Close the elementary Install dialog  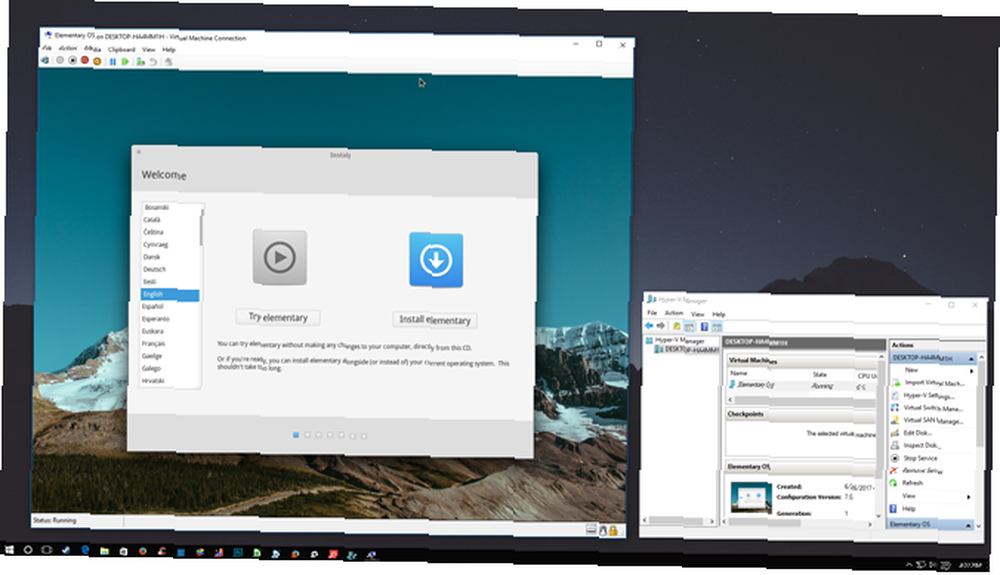coord(139,152)
